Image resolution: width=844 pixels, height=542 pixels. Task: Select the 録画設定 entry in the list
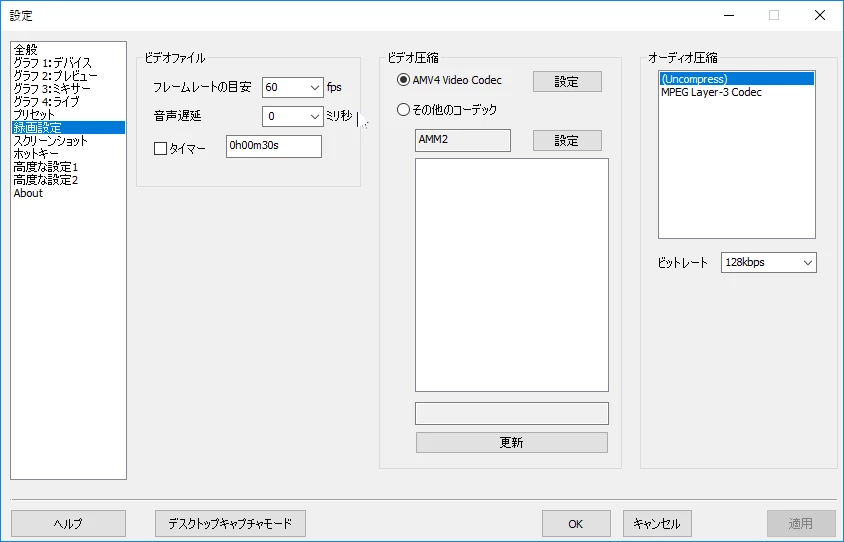point(68,128)
